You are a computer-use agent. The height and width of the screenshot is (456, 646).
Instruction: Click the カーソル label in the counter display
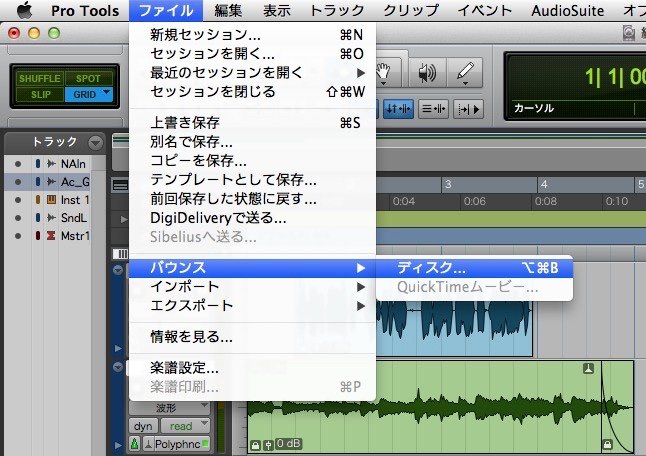[534, 108]
